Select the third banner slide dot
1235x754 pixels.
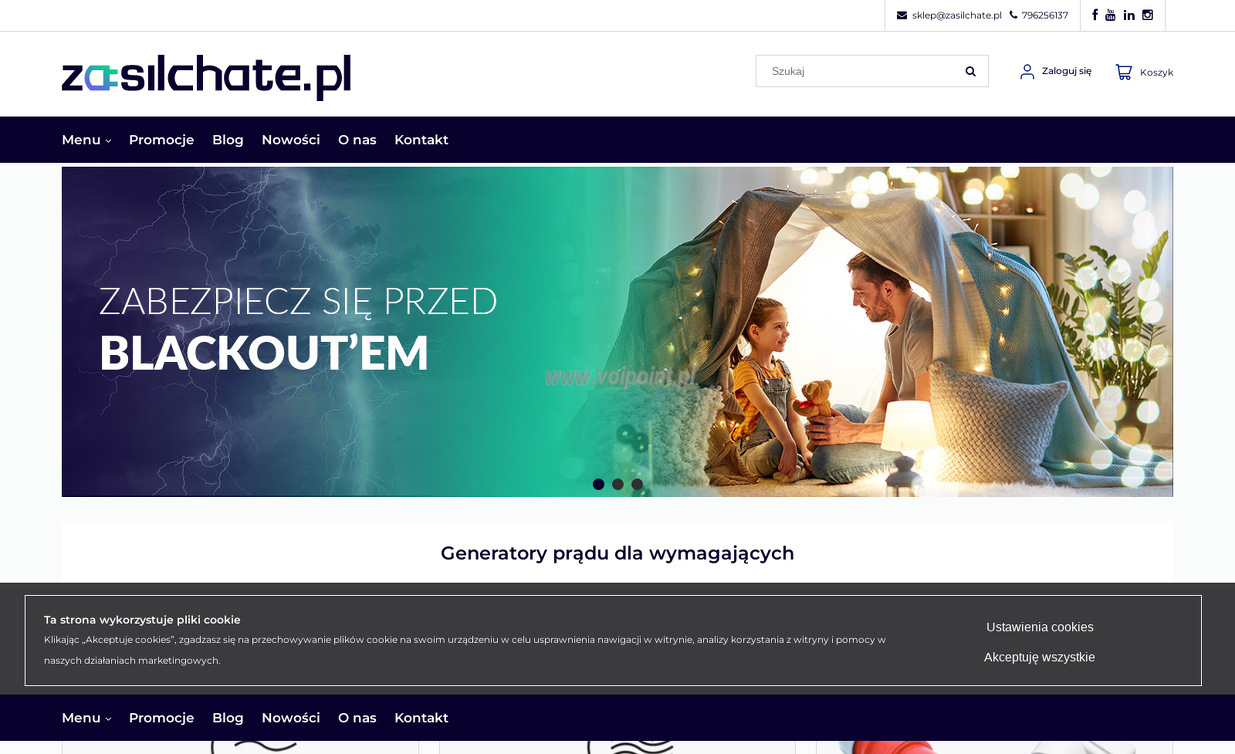[x=637, y=484]
